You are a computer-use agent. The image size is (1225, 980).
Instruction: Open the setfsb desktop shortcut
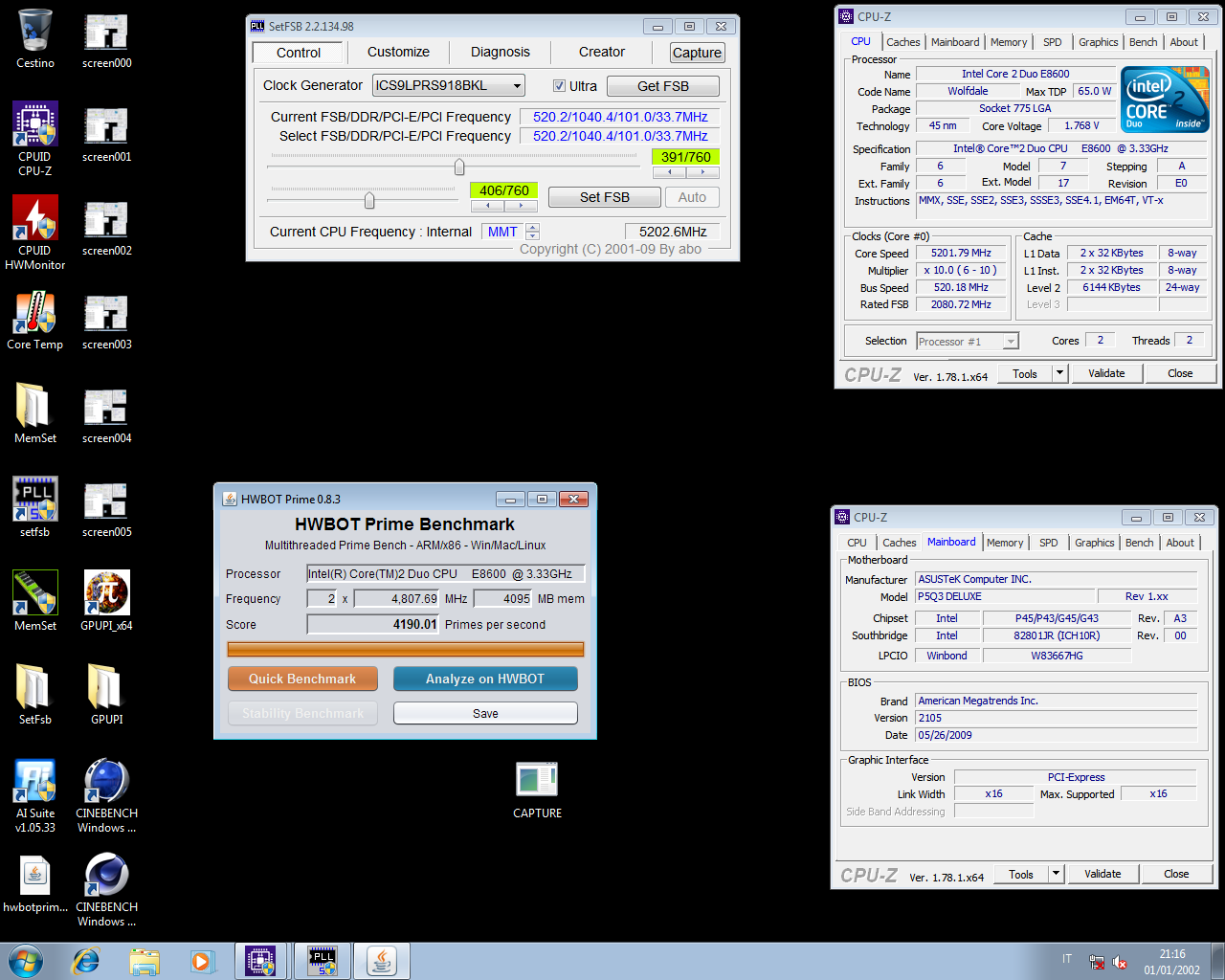pos(35,507)
